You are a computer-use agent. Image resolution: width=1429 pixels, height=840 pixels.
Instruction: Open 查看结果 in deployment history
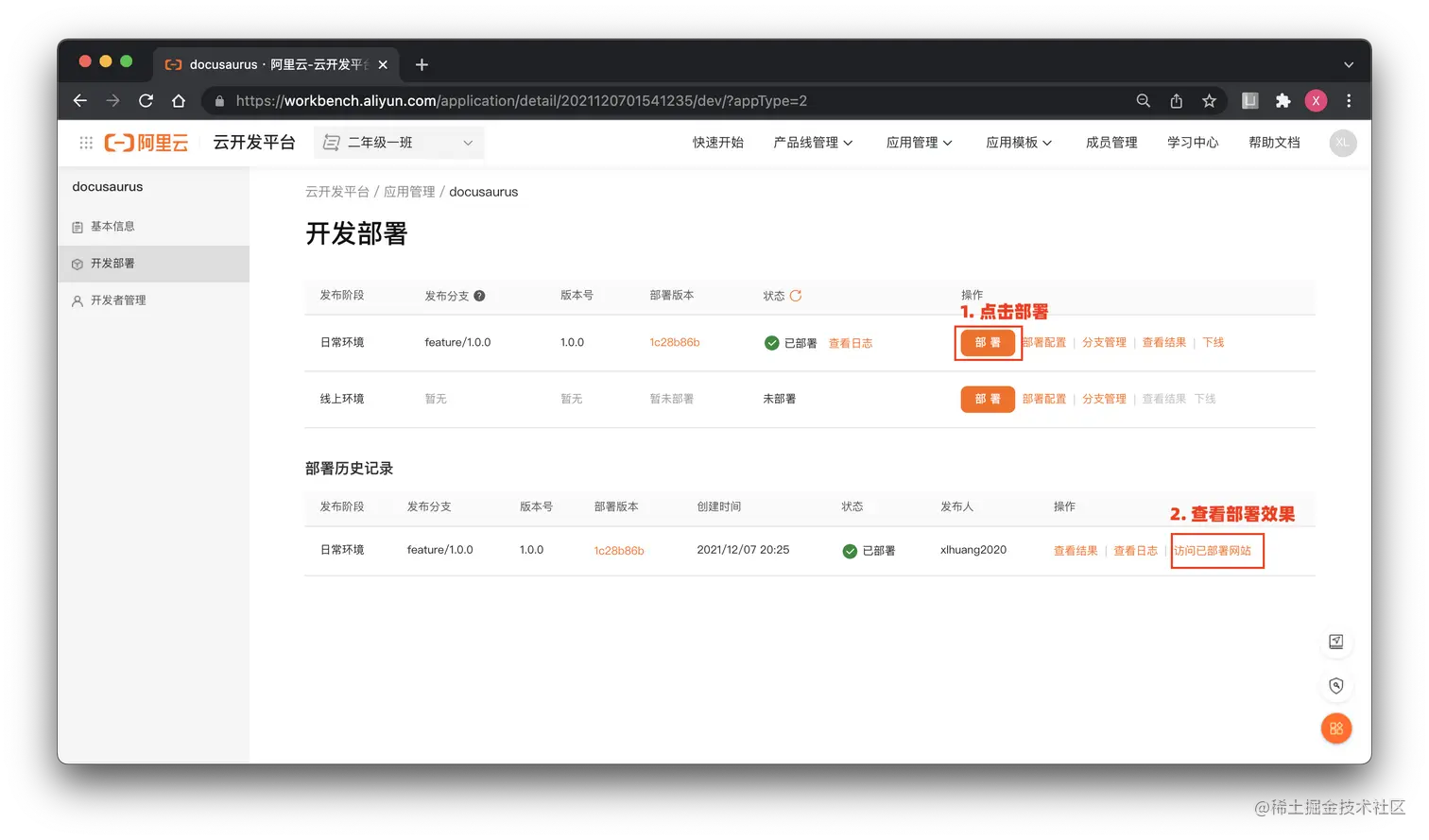1076,550
